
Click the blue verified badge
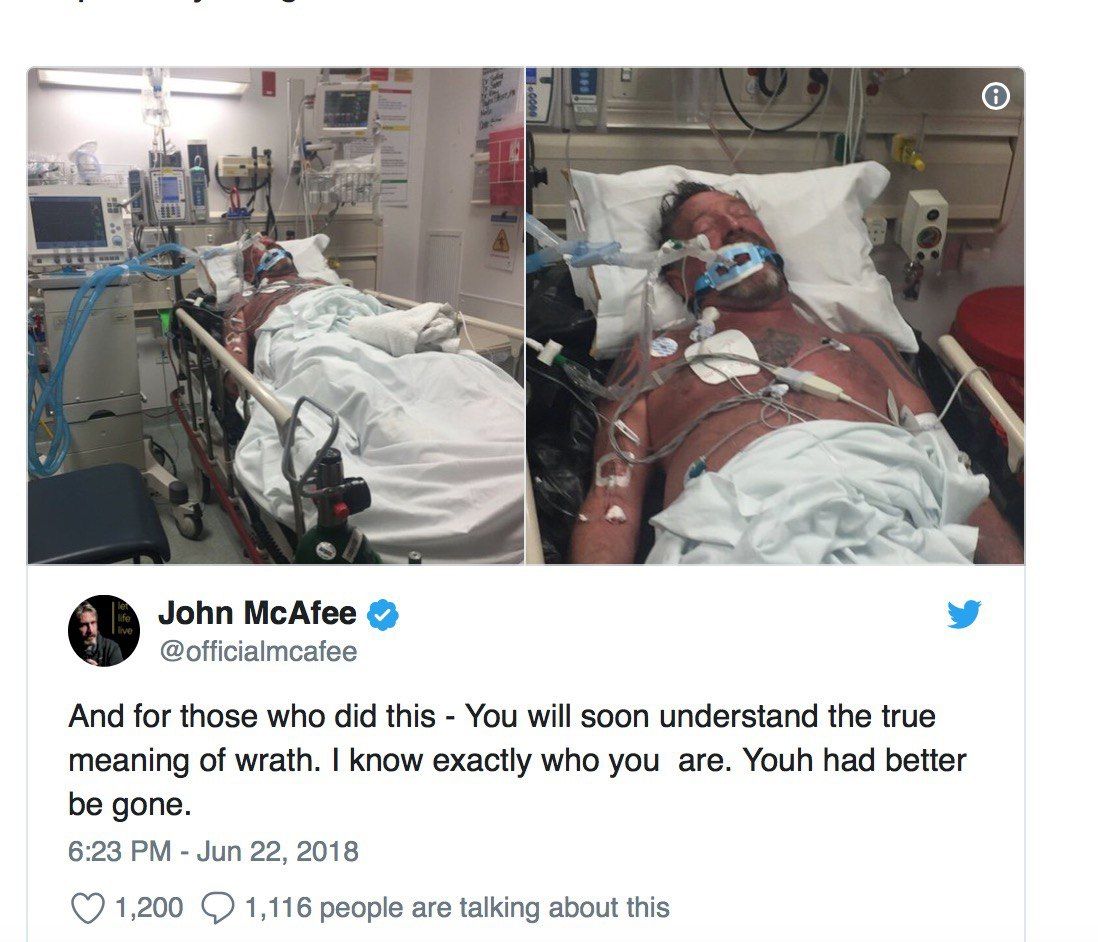(x=383, y=615)
